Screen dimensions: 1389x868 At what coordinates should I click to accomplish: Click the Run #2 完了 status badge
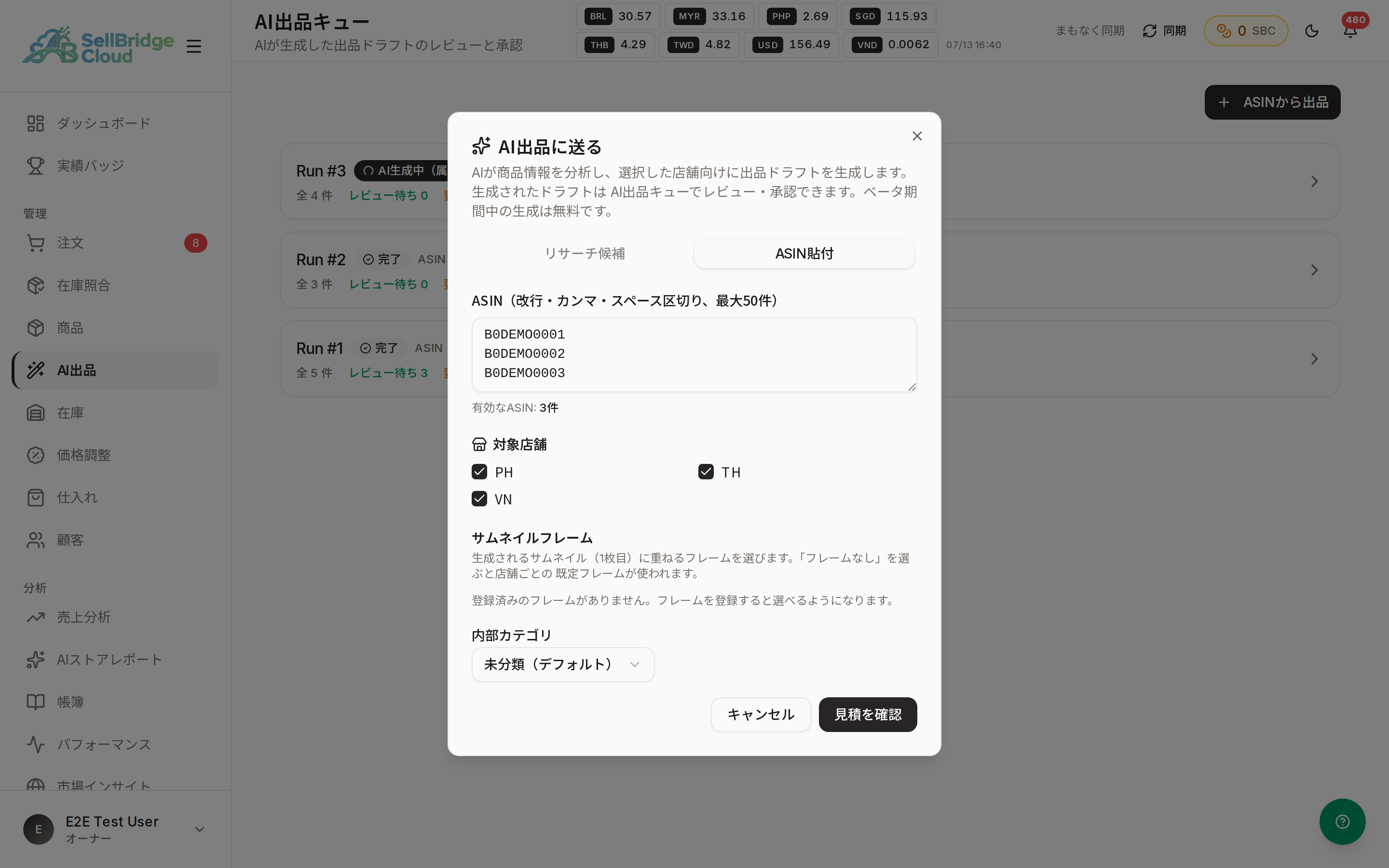(381, 259)
